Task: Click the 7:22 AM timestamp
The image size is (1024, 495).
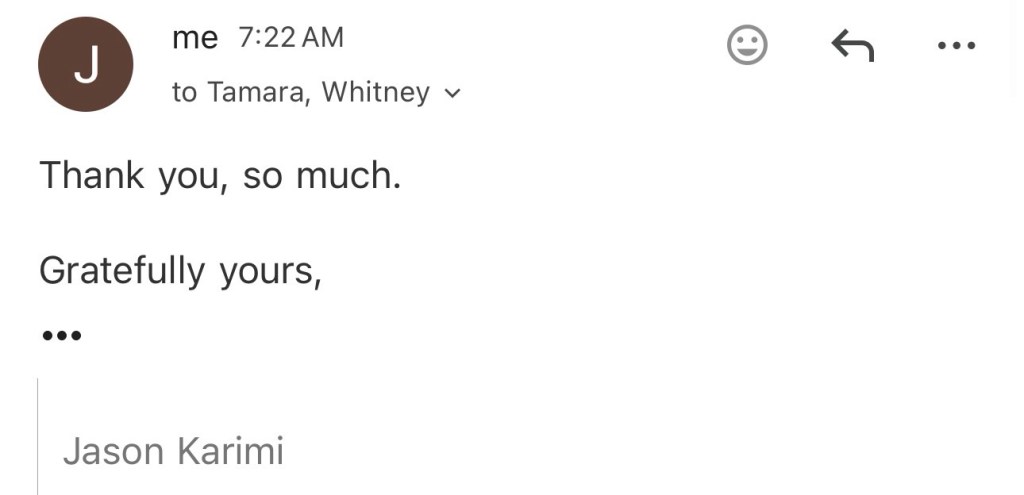Action: [291, 38]
